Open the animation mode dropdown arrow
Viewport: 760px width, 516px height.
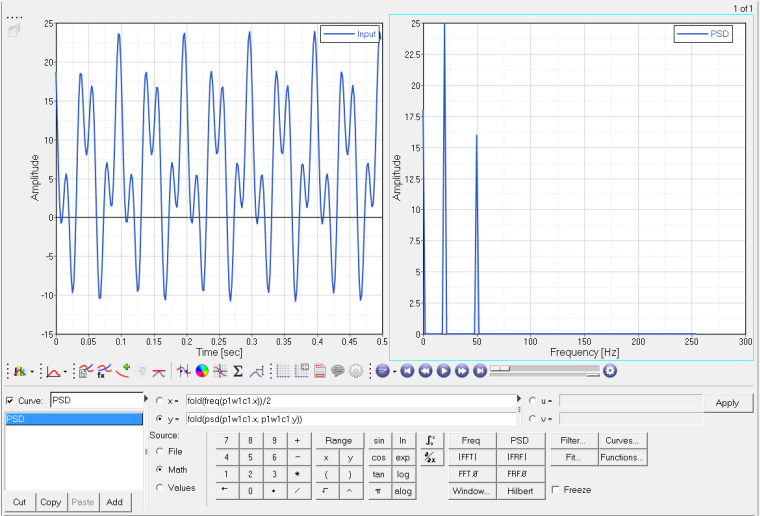click(x=396, y=372)
